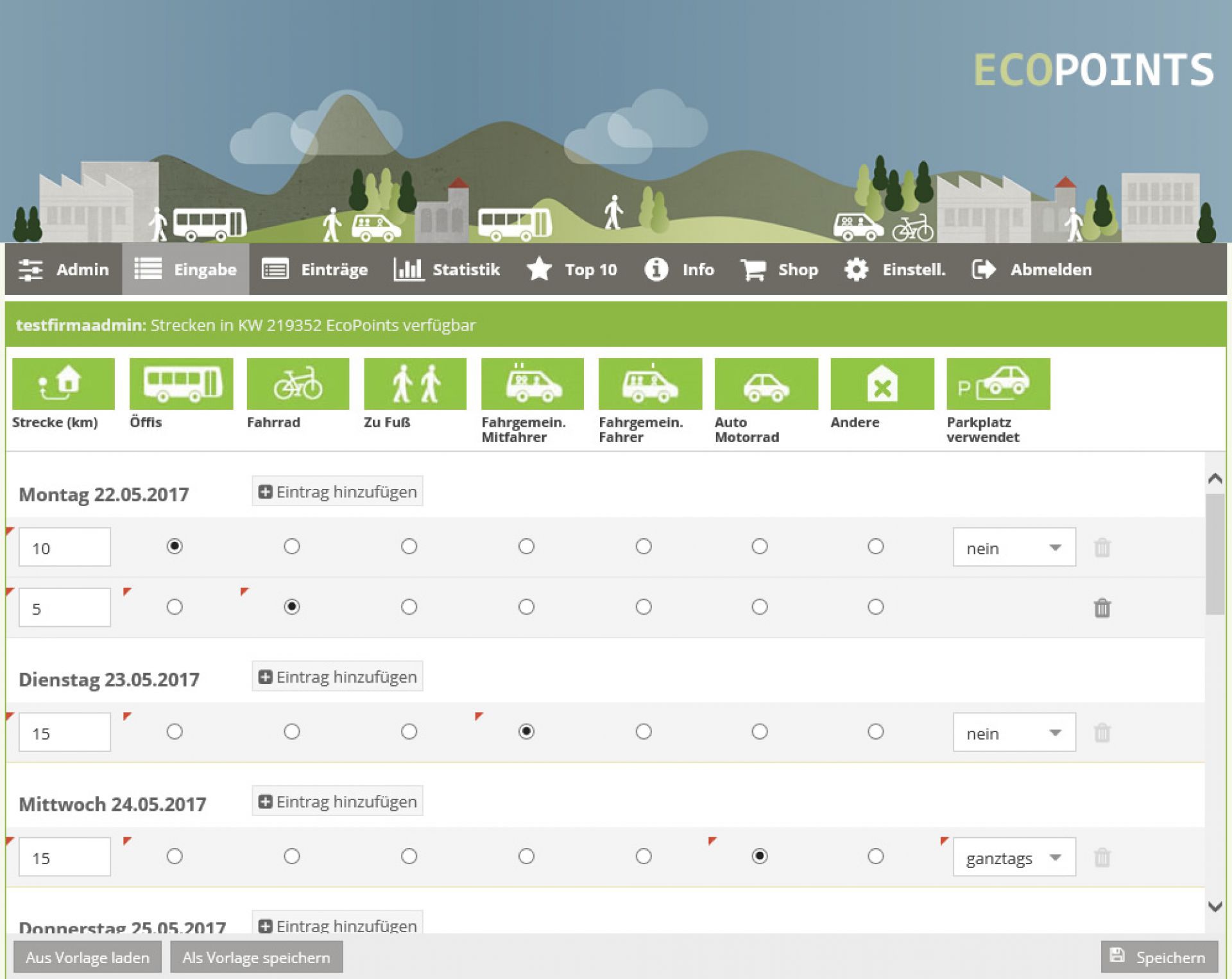Click the Admin sliders icon in navbar
The image size is (1232, 979).
[x=30, y=269]
